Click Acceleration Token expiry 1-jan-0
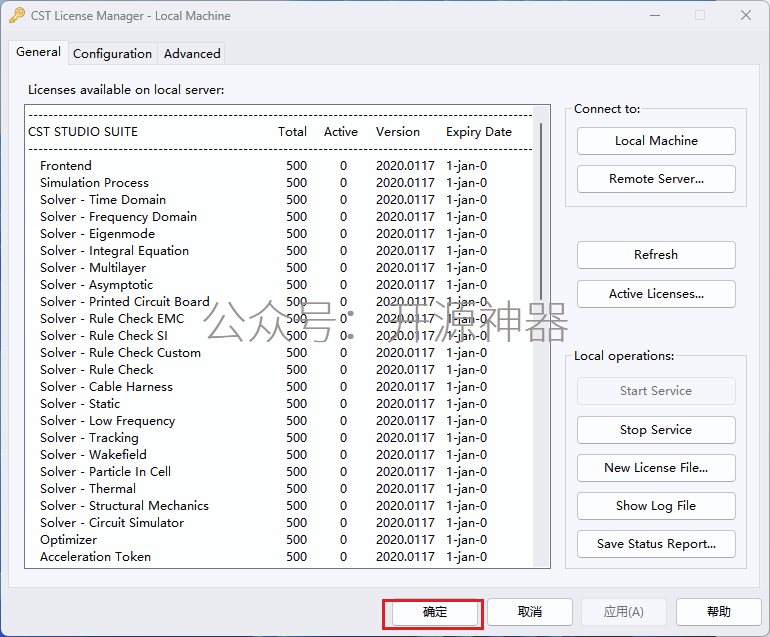 467,557
